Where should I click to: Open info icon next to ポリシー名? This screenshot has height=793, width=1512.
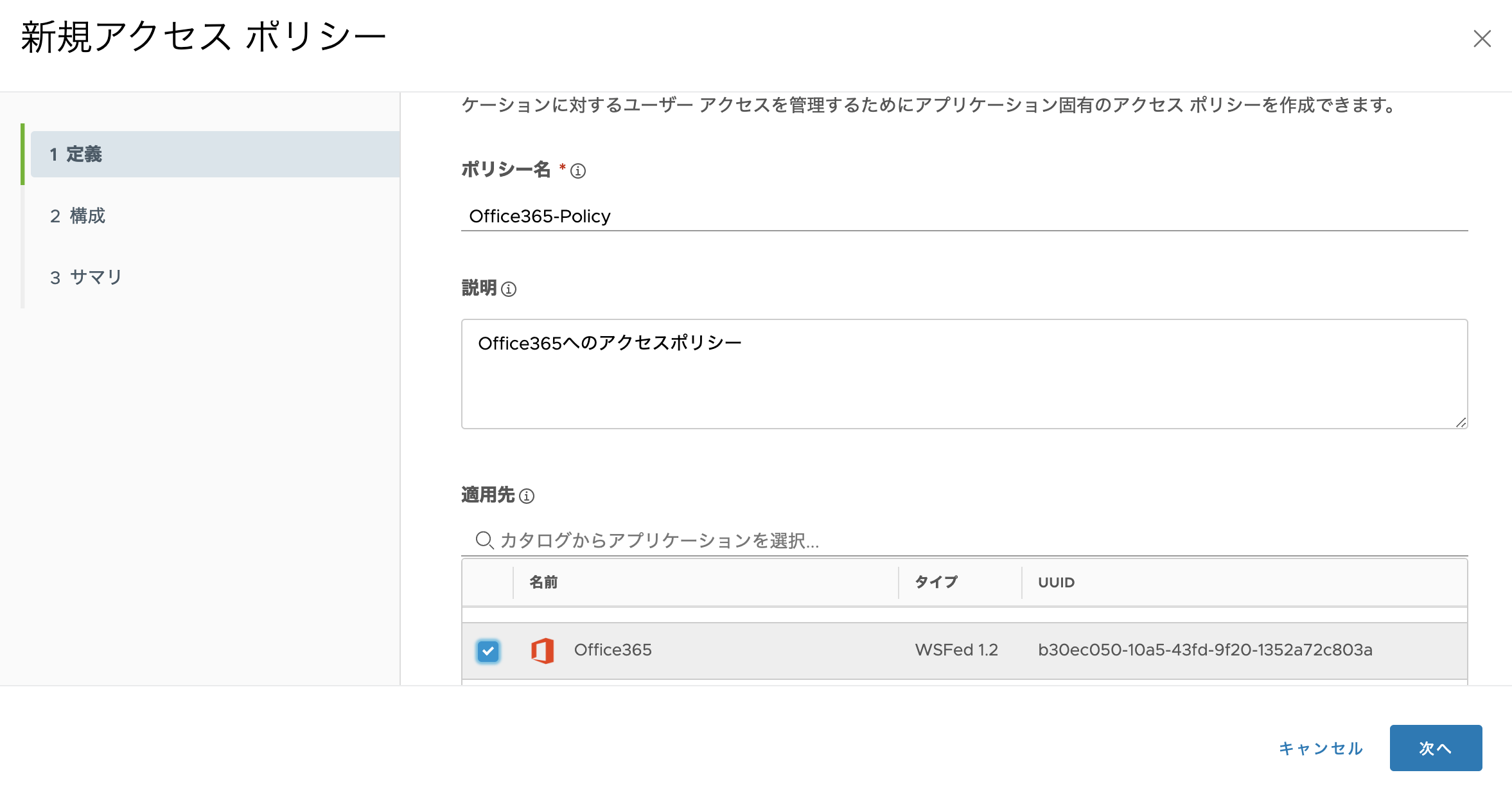coord(578,171)
